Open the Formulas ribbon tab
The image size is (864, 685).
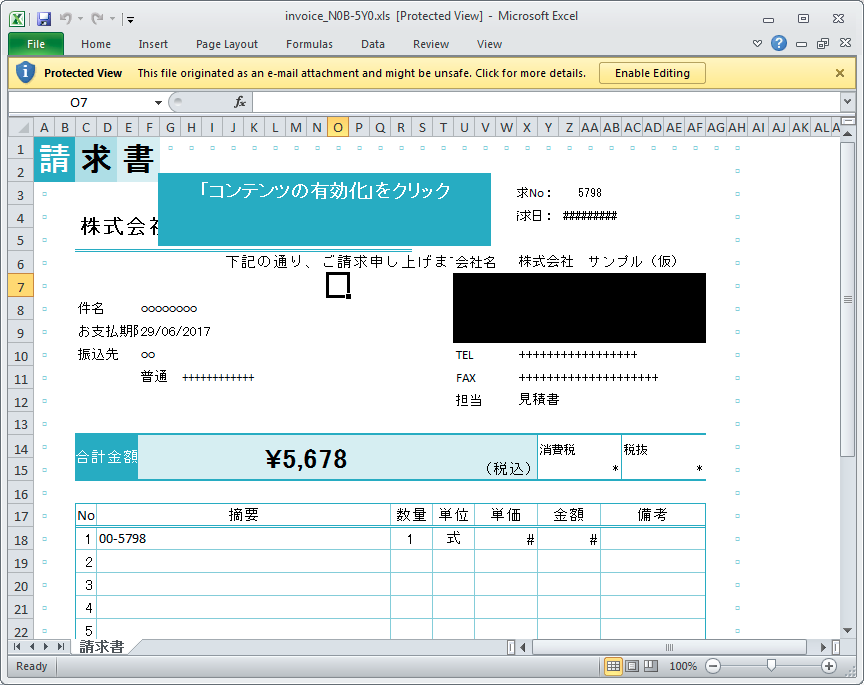tap(309, 44)
